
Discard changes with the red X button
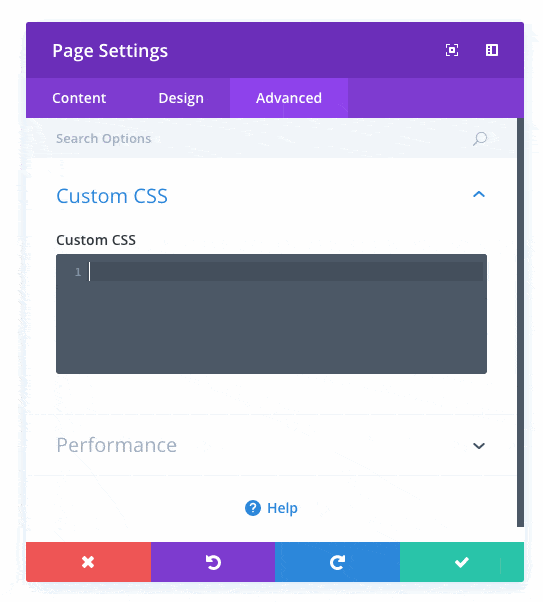[88, 562]
